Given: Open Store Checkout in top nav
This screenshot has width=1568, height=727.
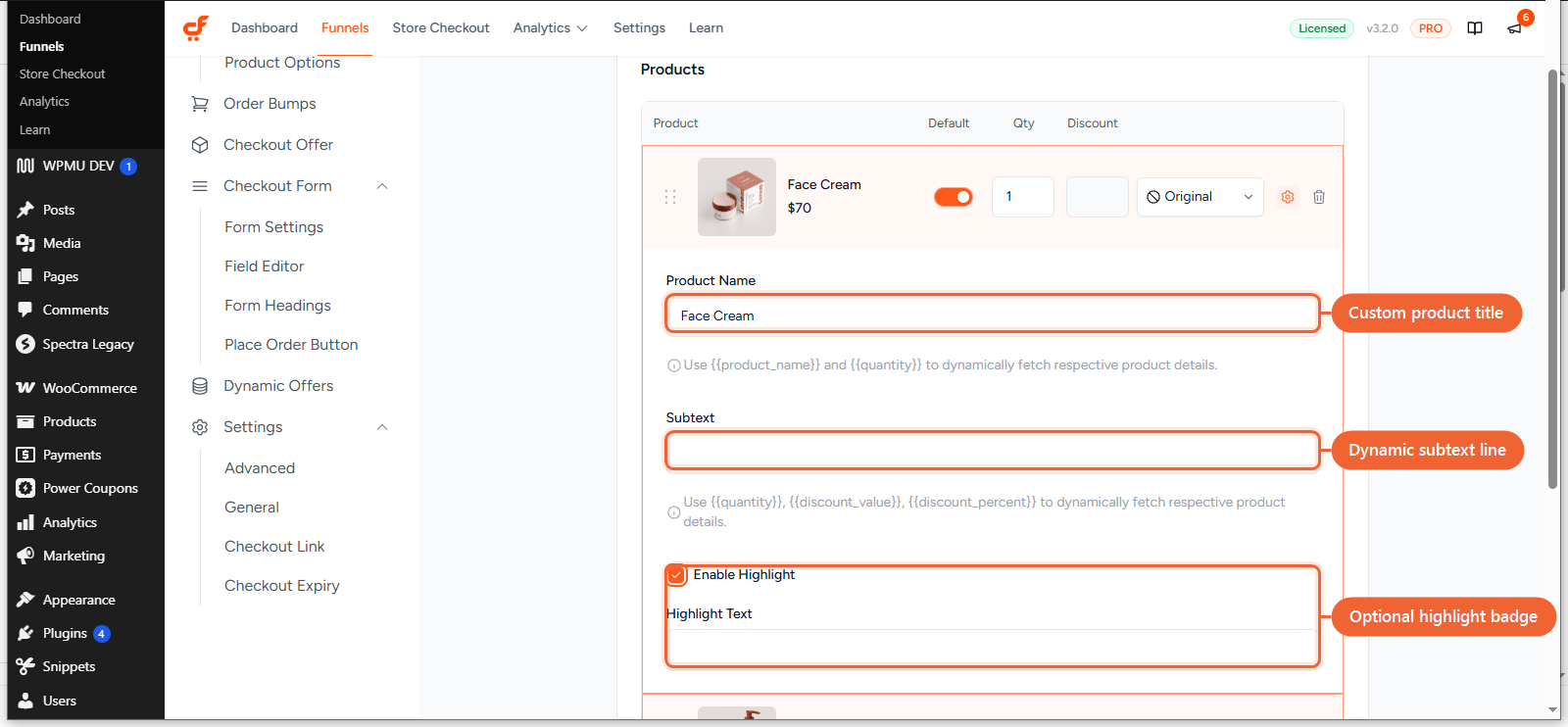Looking at the screenshot, I should click(x=441, y=28).
